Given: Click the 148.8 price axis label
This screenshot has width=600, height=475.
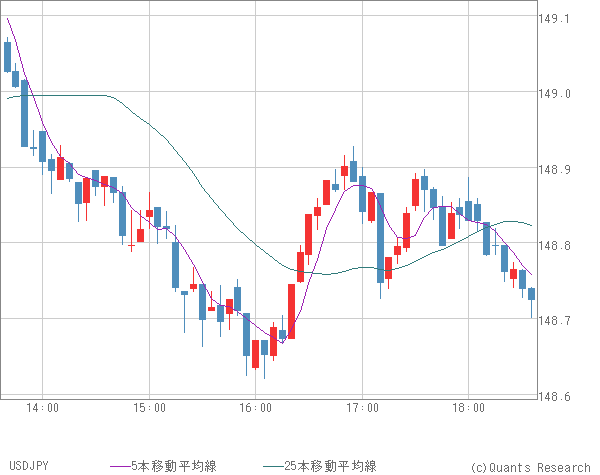Looking at the screenshot, I should pos(554,245).
